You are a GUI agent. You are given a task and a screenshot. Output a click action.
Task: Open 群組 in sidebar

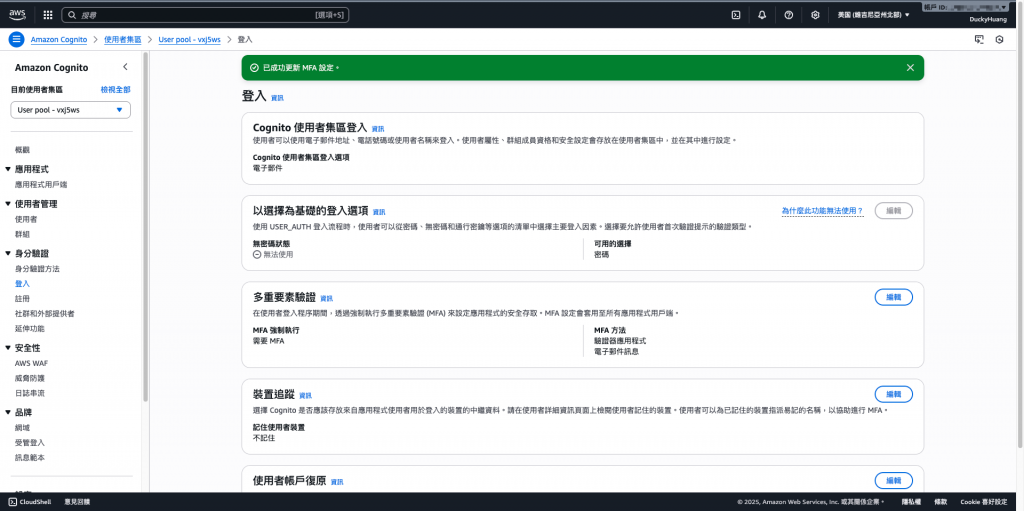tap(22, 234)
